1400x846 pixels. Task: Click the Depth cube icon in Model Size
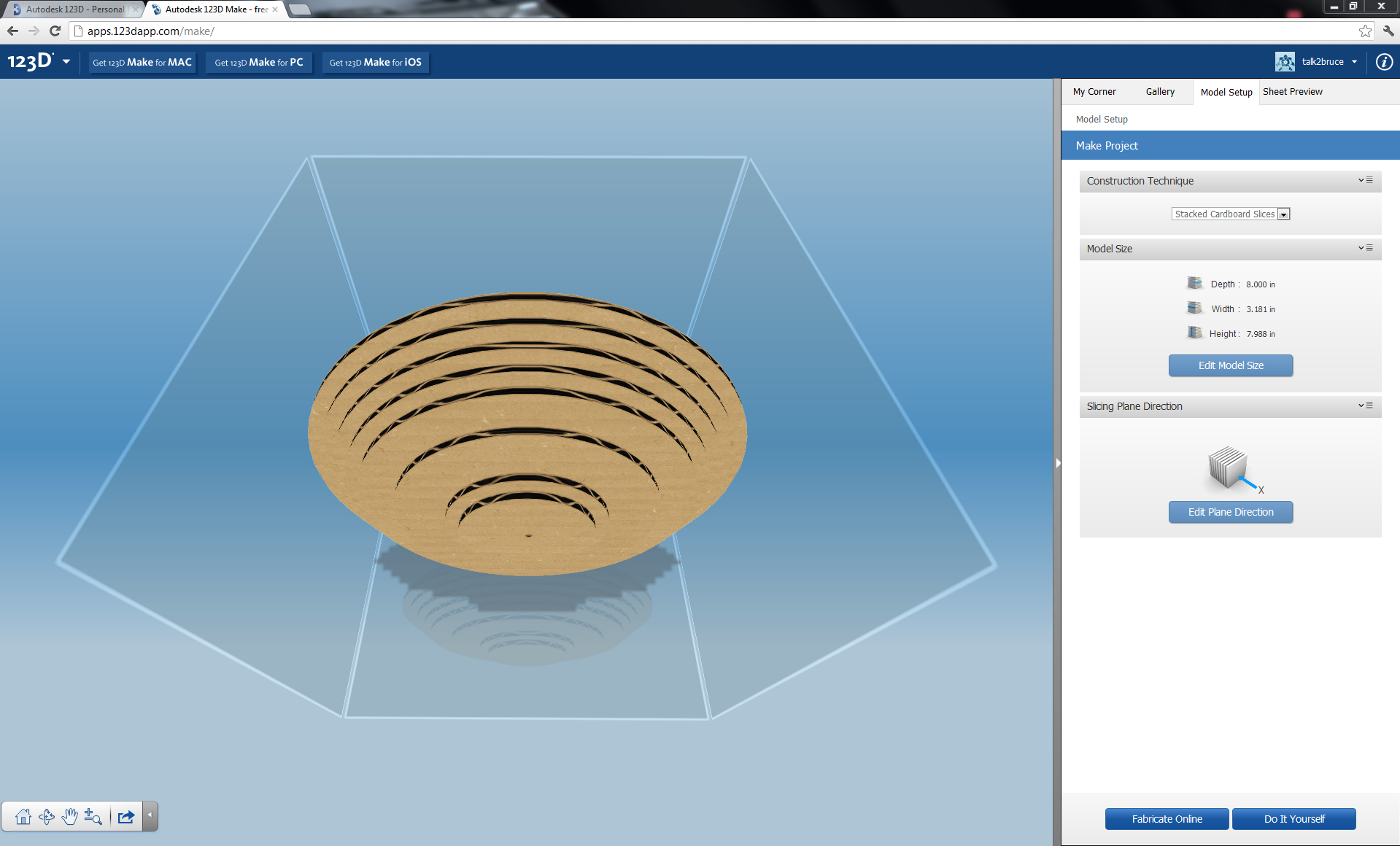(1194, 284)
